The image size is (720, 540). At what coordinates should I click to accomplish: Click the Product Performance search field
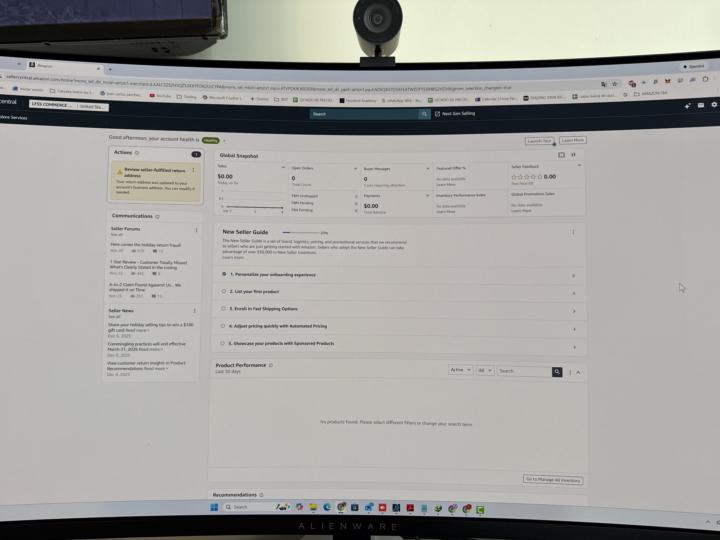point(524,371)
